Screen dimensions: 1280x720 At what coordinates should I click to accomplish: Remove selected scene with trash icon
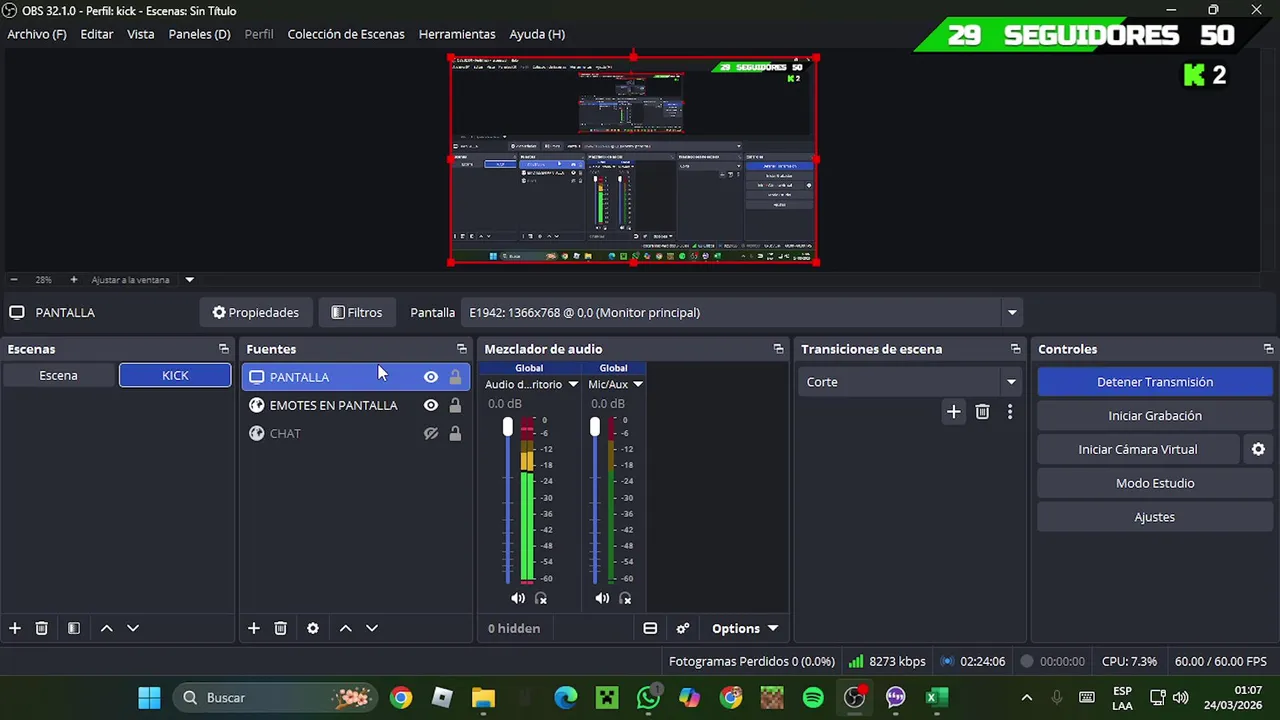(41, 628)
